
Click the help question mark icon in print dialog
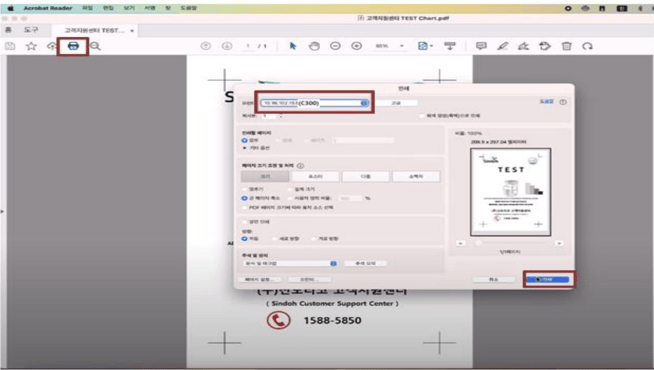563,102
